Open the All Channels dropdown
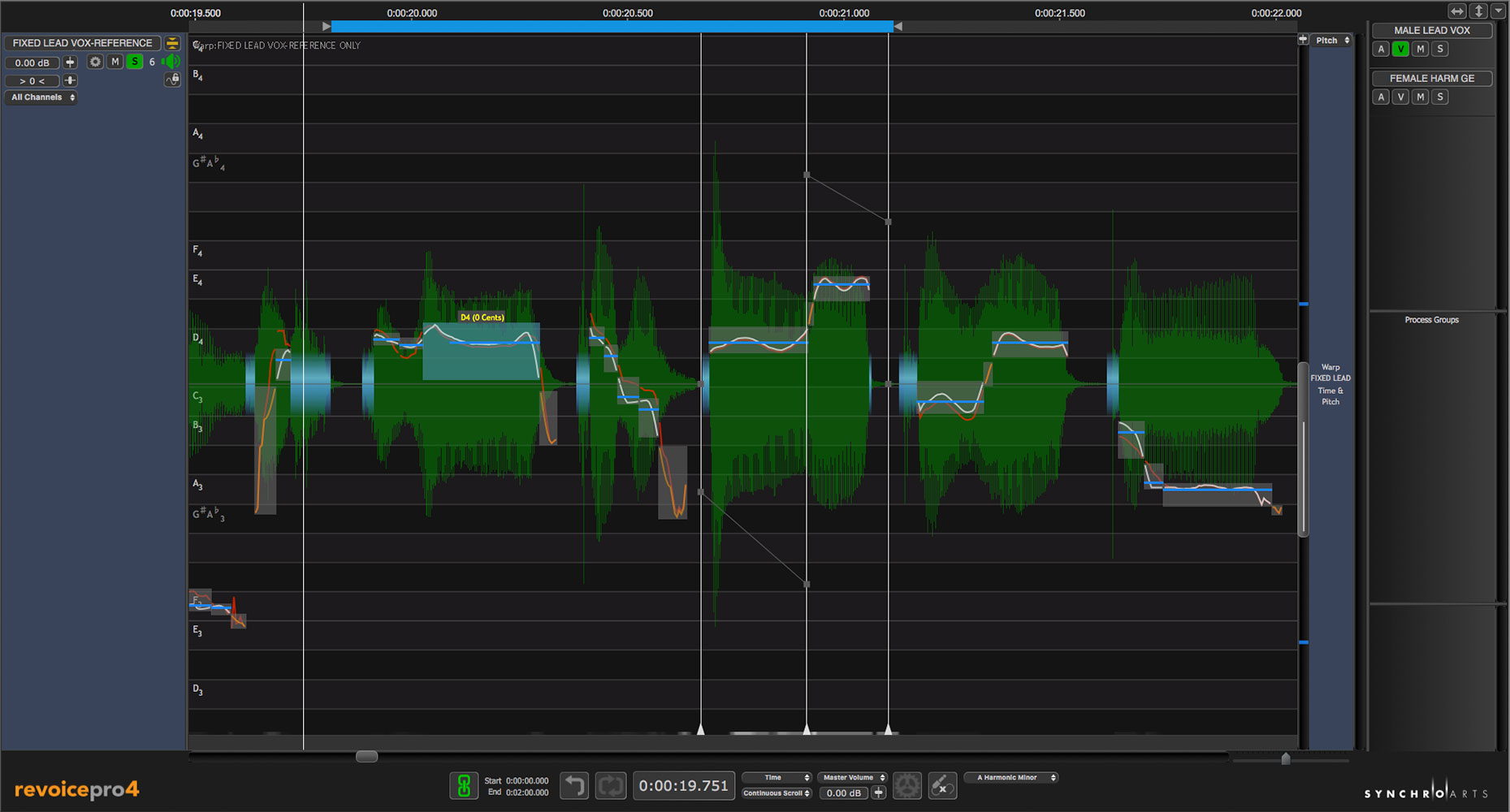Image resolution: width=1510 pixels, height=812 pixels. (x=42, y=97)
